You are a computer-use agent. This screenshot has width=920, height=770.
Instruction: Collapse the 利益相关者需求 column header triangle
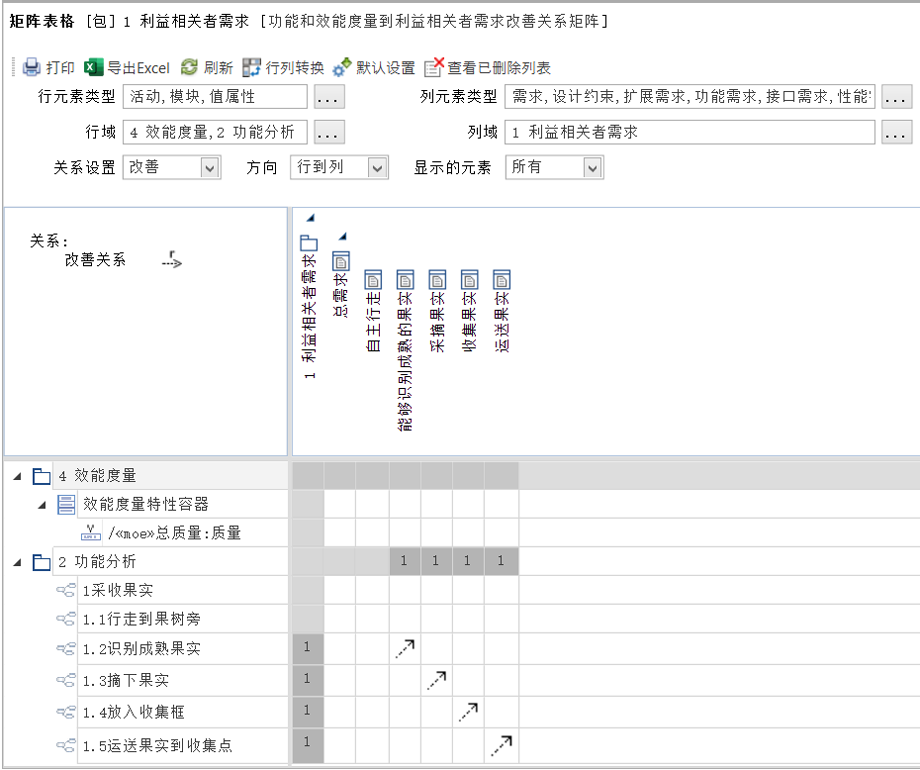tap(310, 218)
